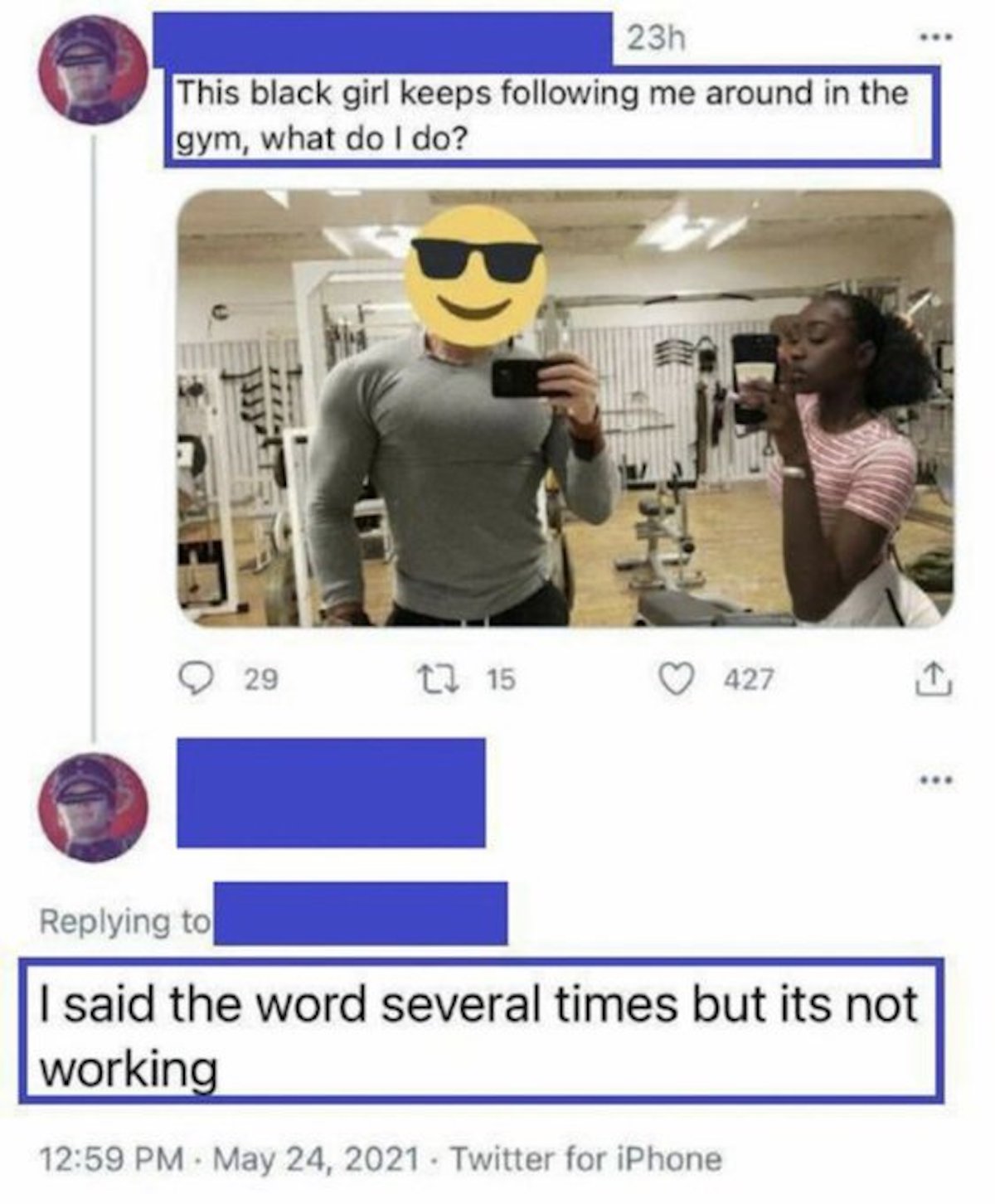Screen dimensions: 995x1204
Task: Click the redacted name on the reply tweet
Action: click(x=331, y=793)
